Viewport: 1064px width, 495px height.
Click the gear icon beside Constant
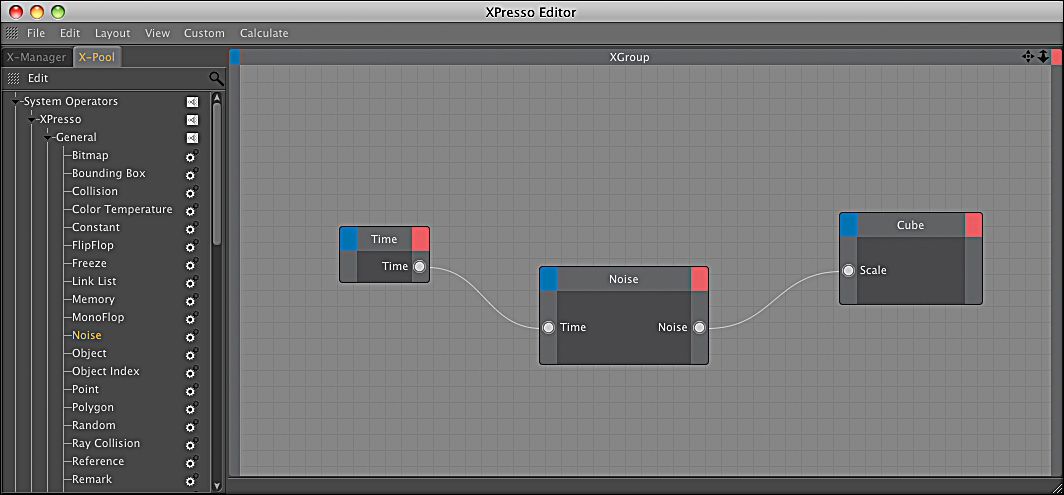pos(191,228)
